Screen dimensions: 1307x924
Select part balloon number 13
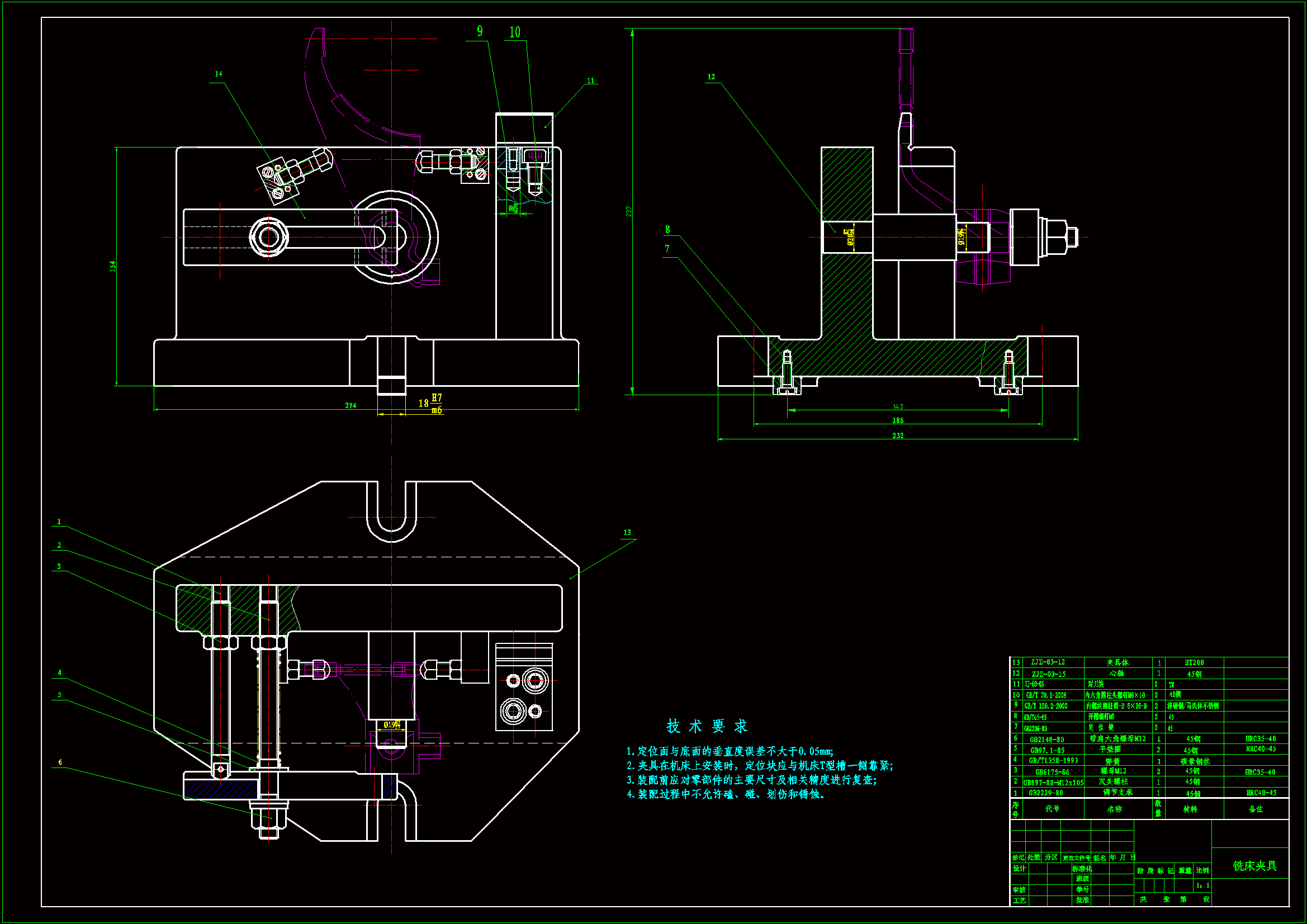coord(627,532)
